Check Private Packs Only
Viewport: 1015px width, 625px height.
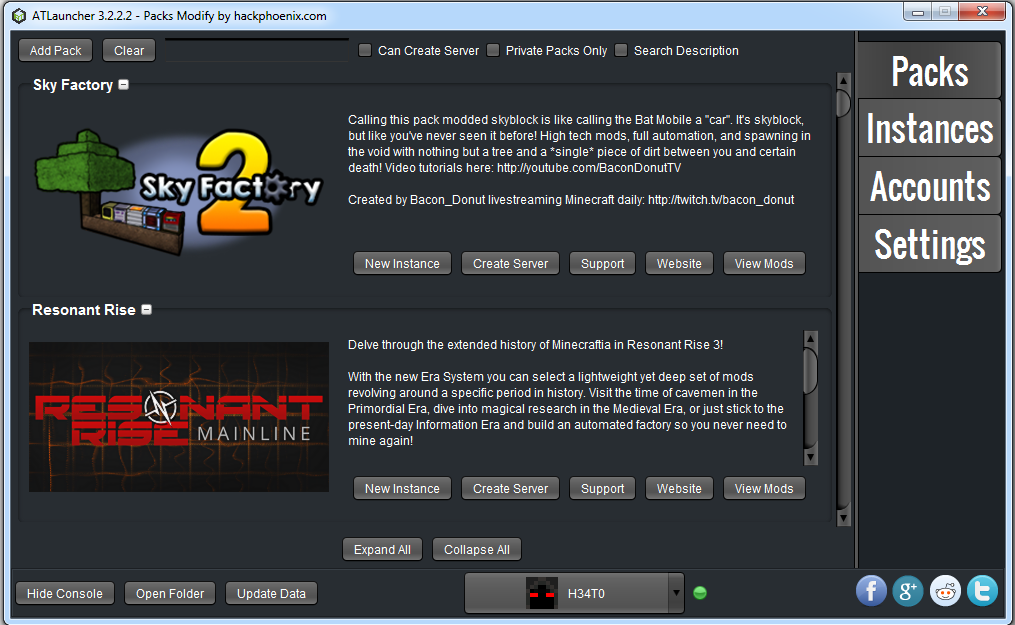tap(492, 50)
